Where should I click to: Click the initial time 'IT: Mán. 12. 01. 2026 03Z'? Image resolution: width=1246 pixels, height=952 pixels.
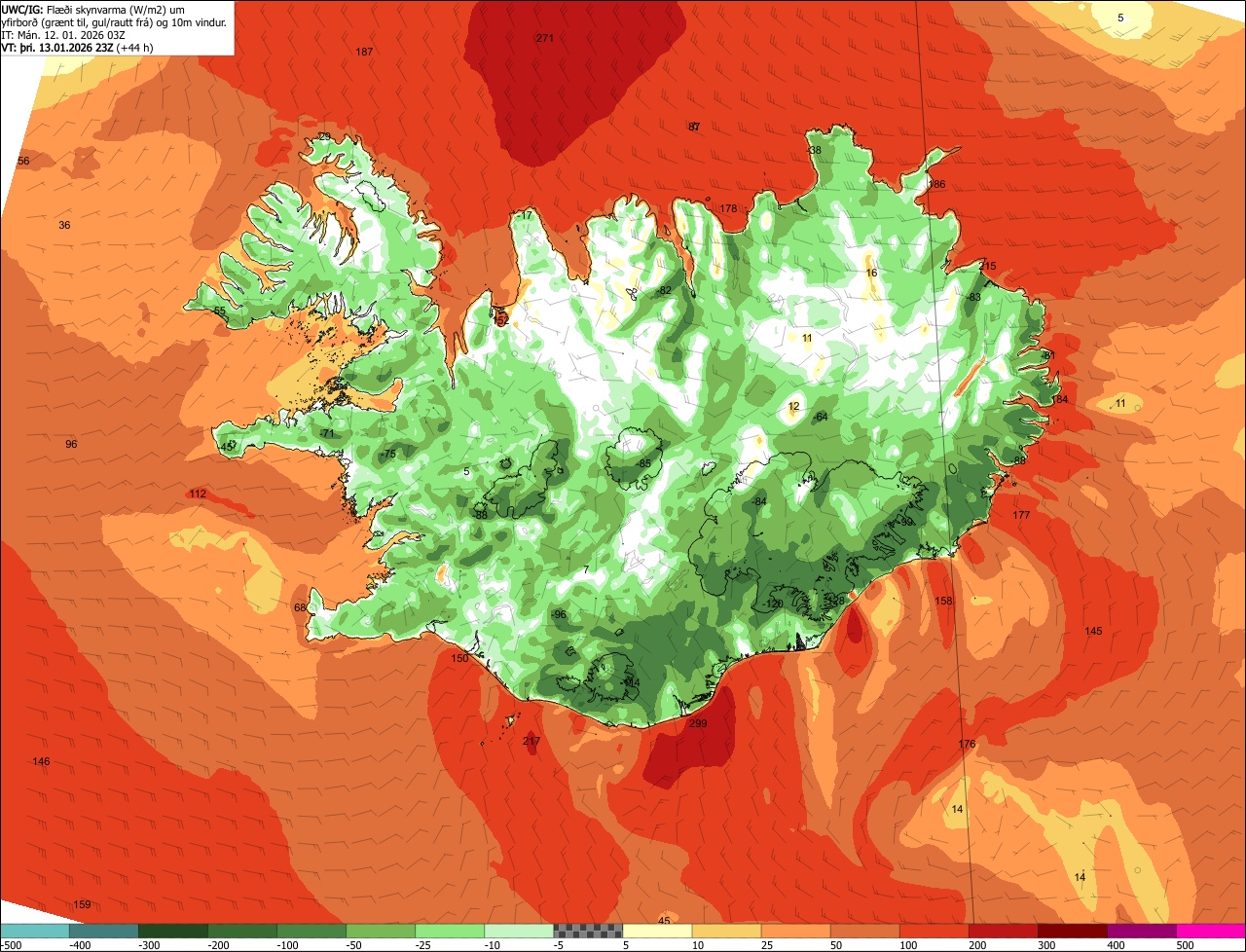pyautogui.click(x=63, y=34)
